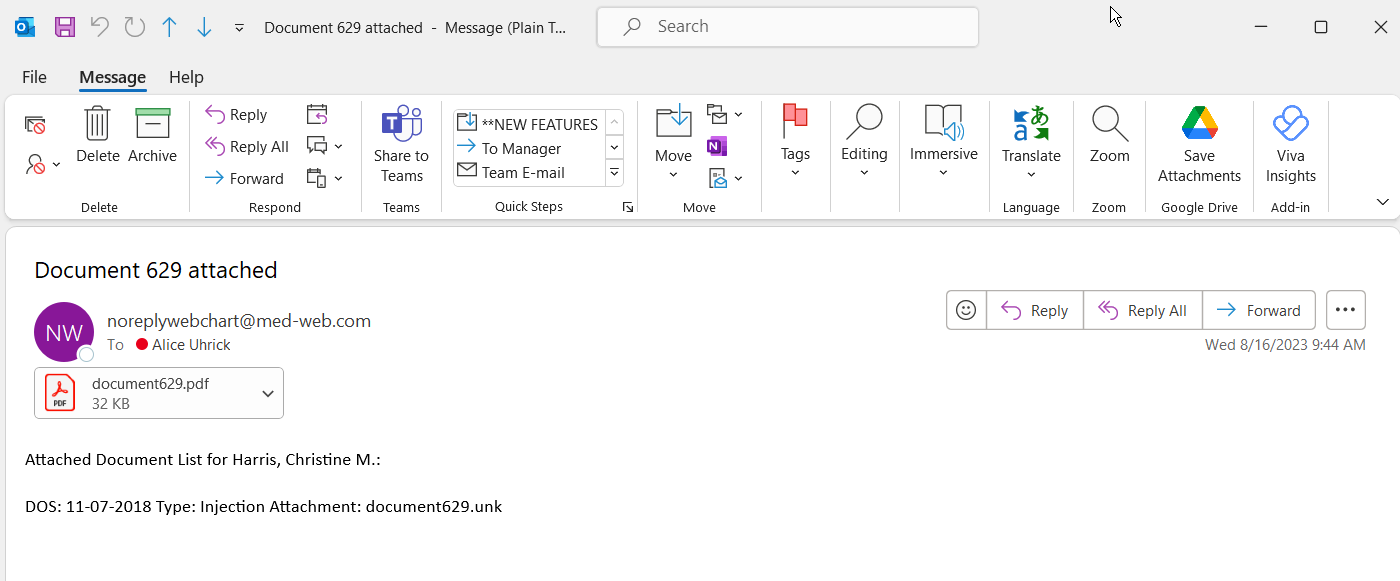Switch to the Help tab

coord(186,77)
